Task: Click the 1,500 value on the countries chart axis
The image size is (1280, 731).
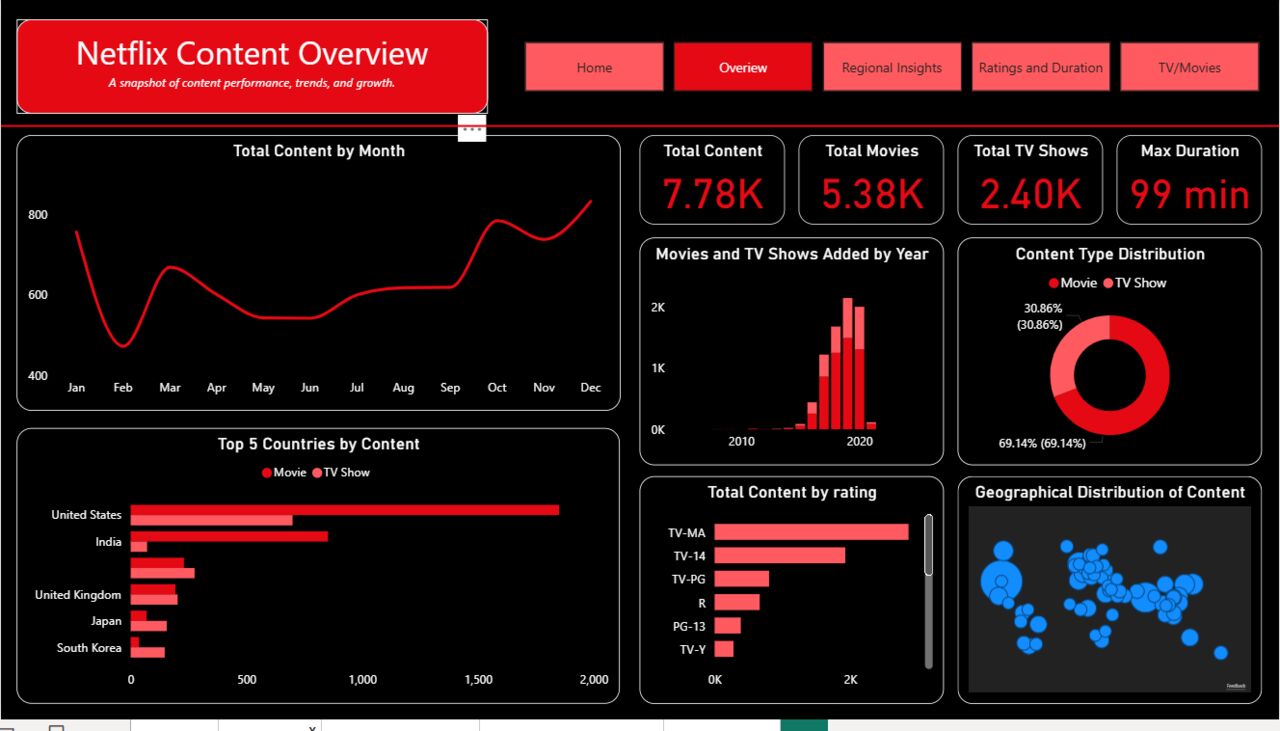Action: pyautogui.click(x=478, y=680)
